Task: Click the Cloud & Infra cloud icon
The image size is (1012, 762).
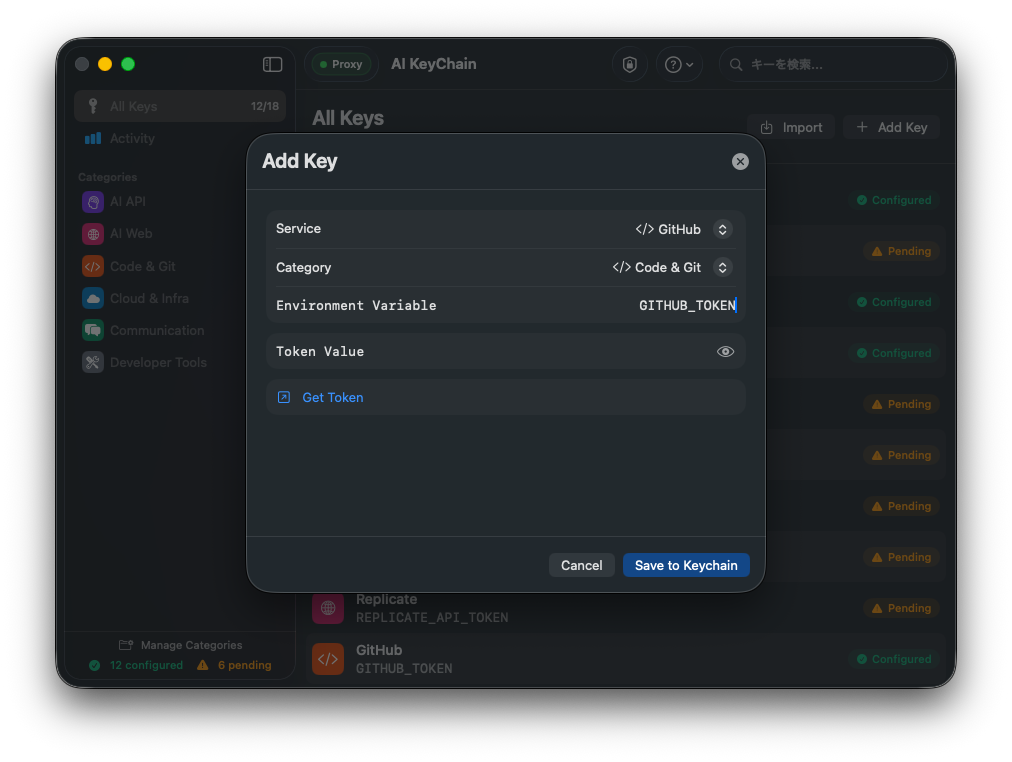Action: [93, 298]
